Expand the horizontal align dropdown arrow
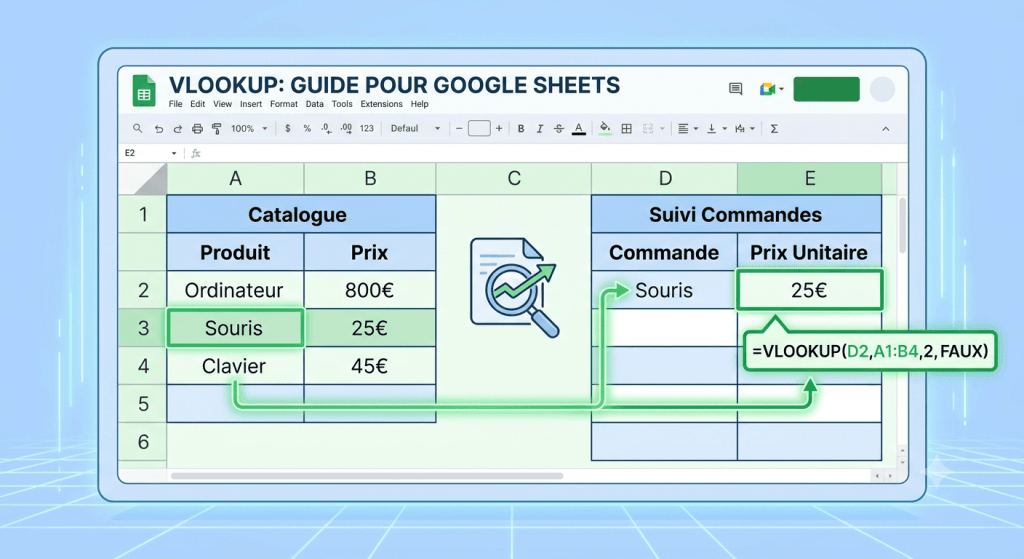The width and height of the screenshot is (1024, 559). 696,129
